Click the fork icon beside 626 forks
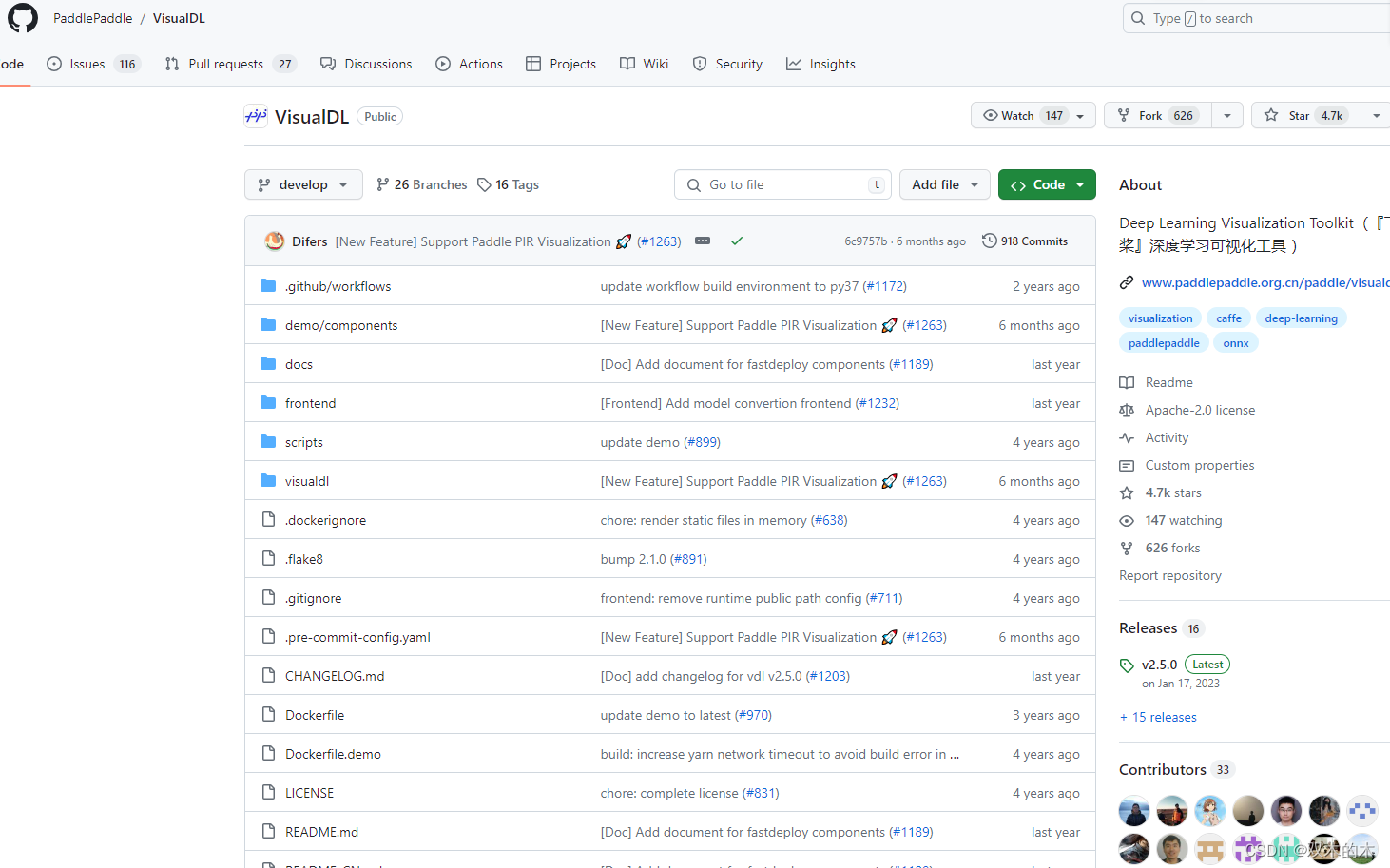This screenshot has width=1390, height=868. click(1127, 548)
